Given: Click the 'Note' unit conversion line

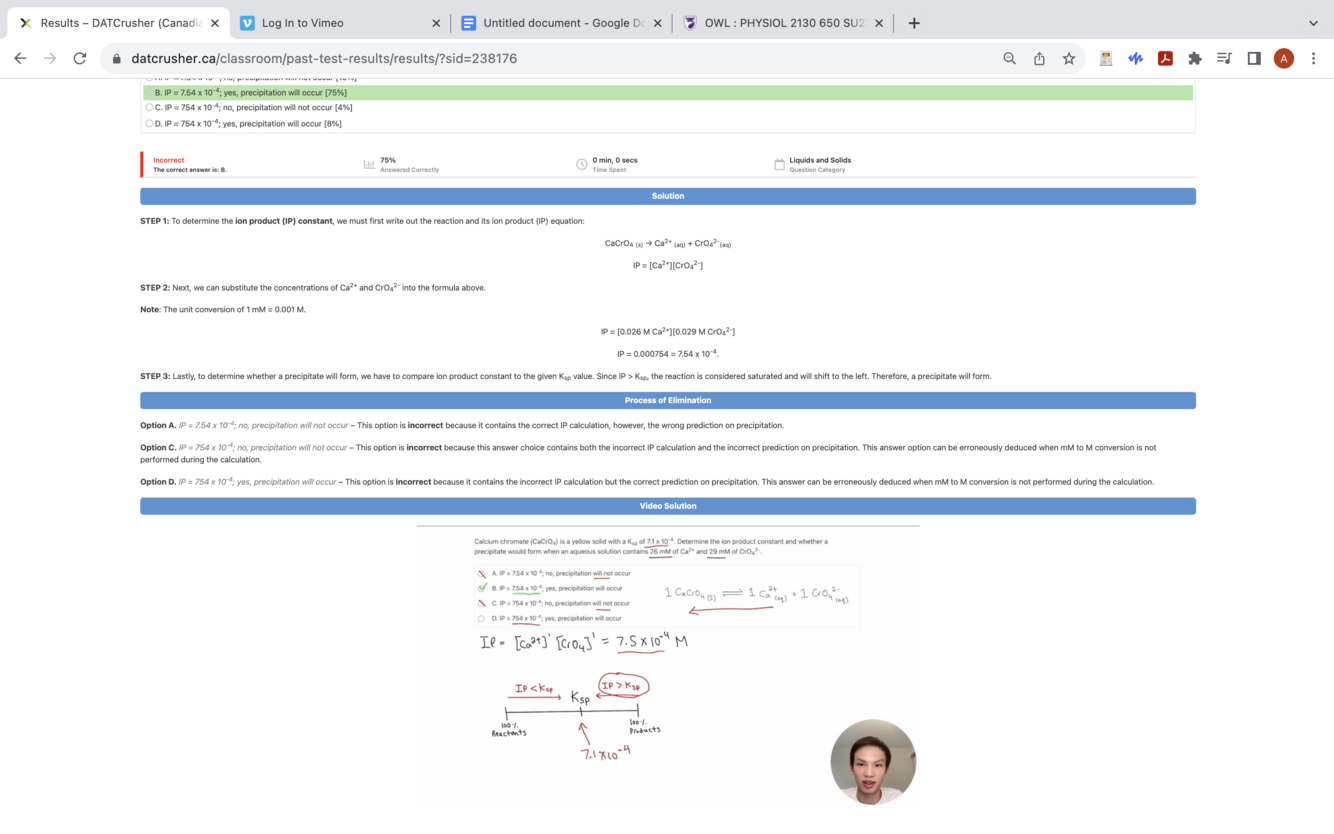Looking at the screenshot, I should (223, 310).
